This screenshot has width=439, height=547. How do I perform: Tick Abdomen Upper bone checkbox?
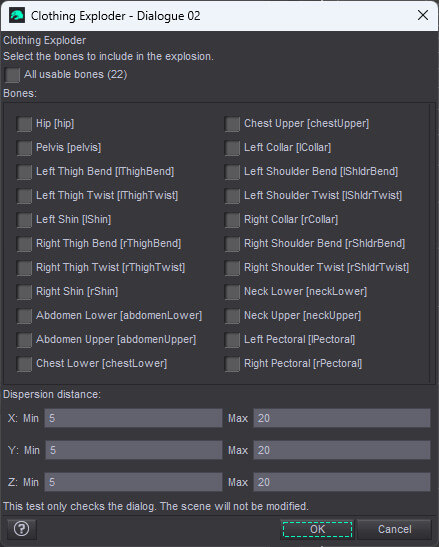[24, 340]
